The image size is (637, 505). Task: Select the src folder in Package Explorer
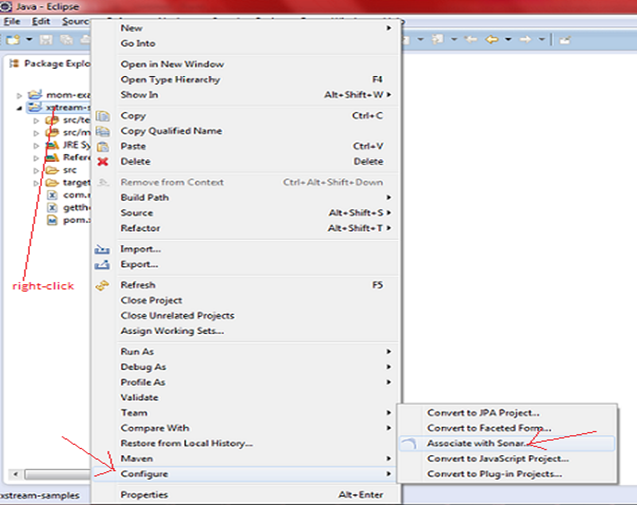click(69, 170)
